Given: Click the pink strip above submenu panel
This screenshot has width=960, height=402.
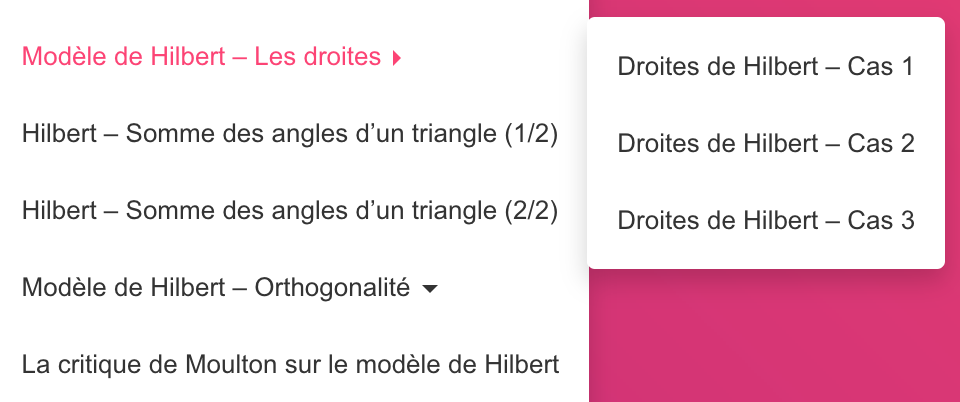Looking at the screenshot, I should click(771, 8).
